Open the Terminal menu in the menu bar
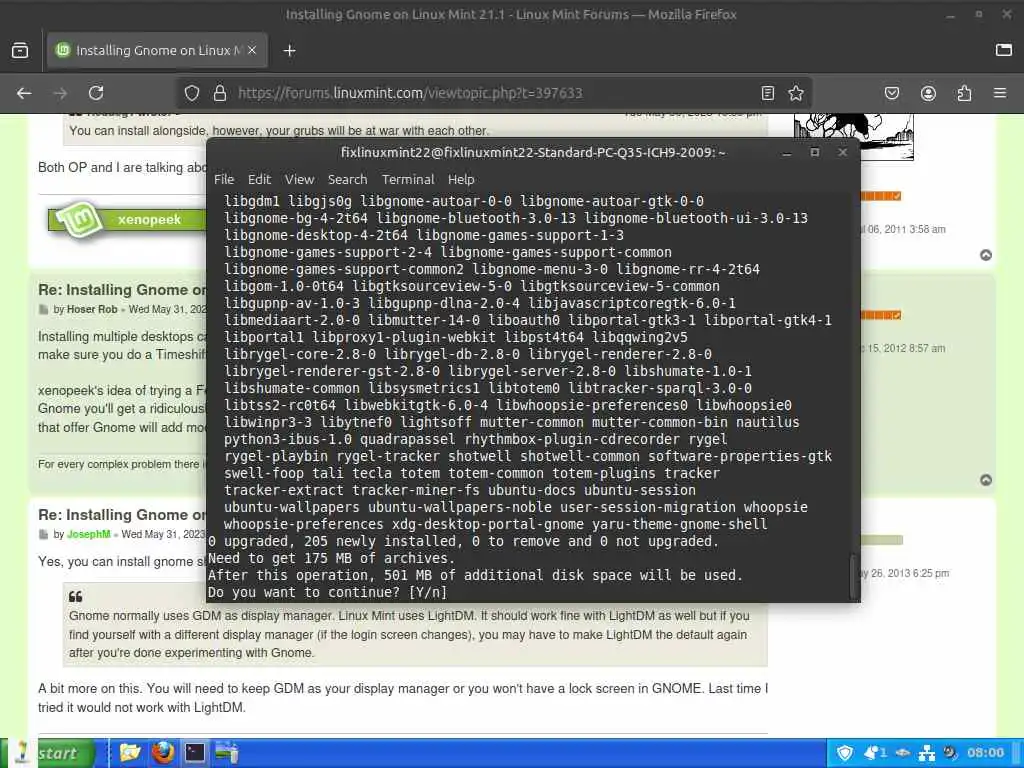The image size is (1024, 768). click(408, 180)
